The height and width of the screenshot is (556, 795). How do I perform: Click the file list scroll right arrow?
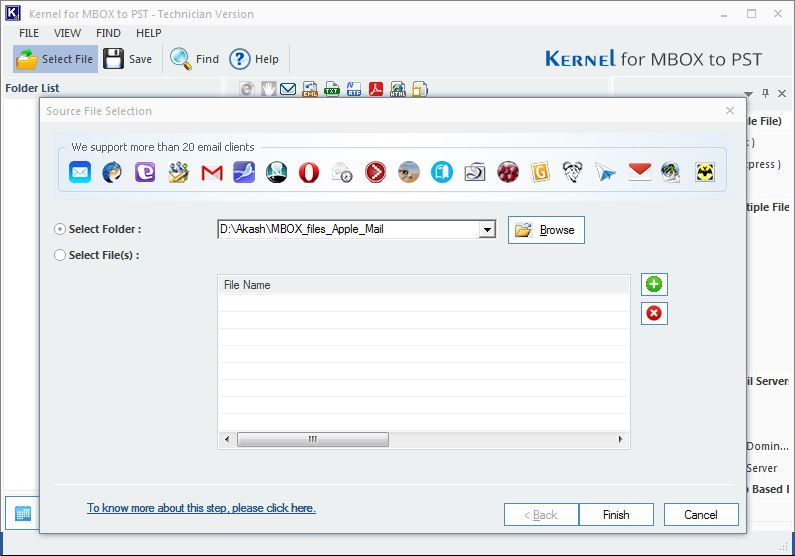621,439
